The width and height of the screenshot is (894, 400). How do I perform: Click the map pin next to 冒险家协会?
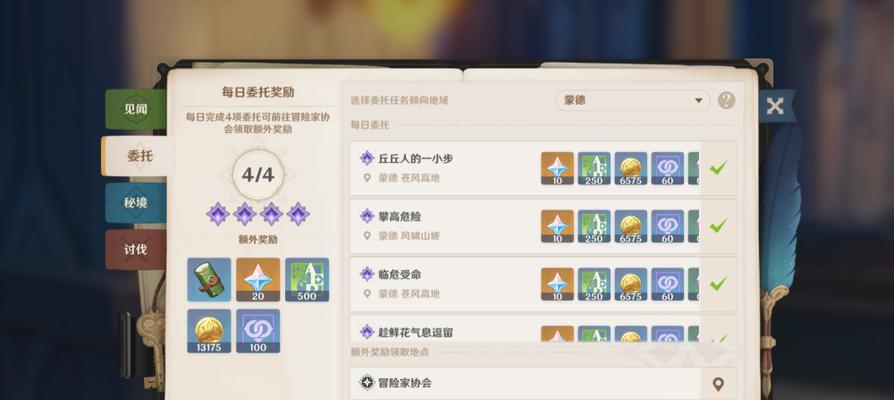(x=718, y=384)
